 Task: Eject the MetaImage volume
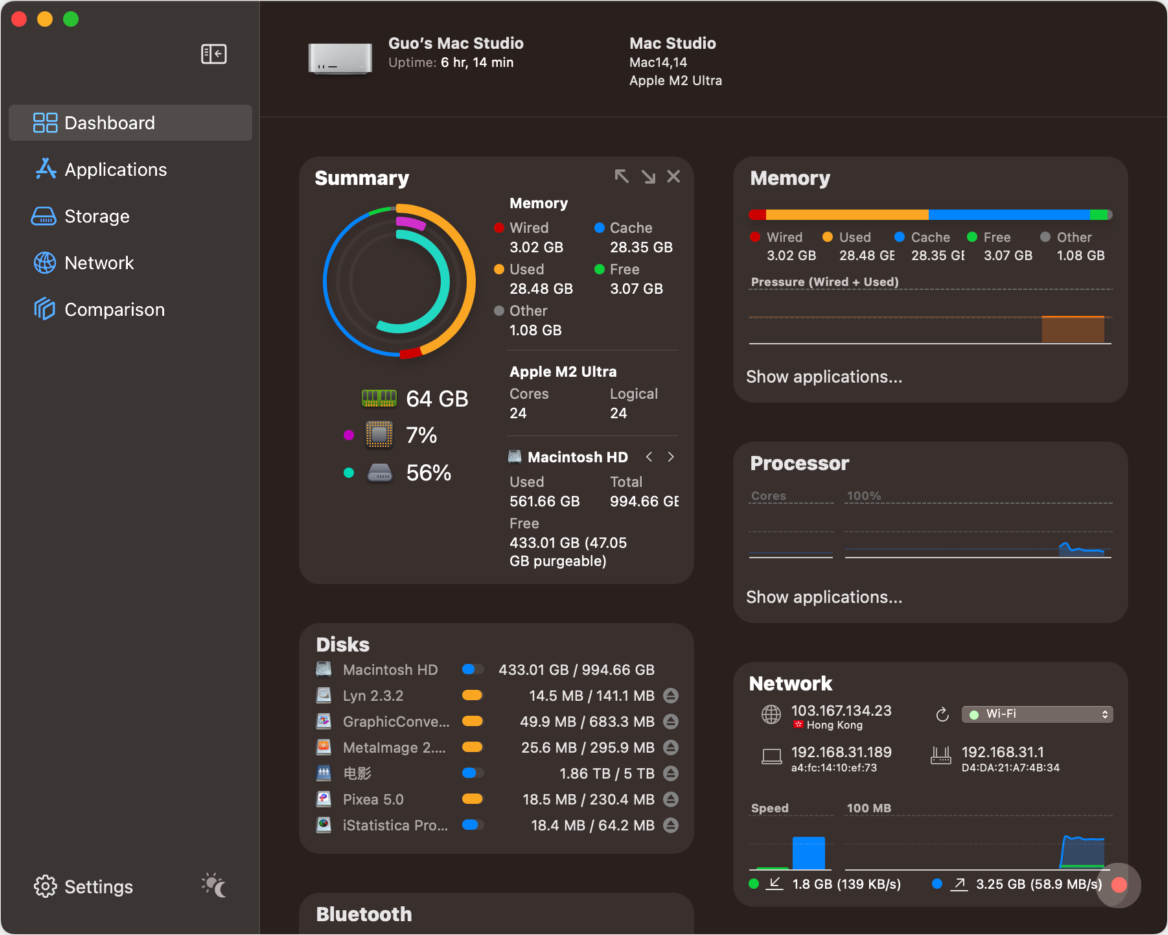point(671,747)
